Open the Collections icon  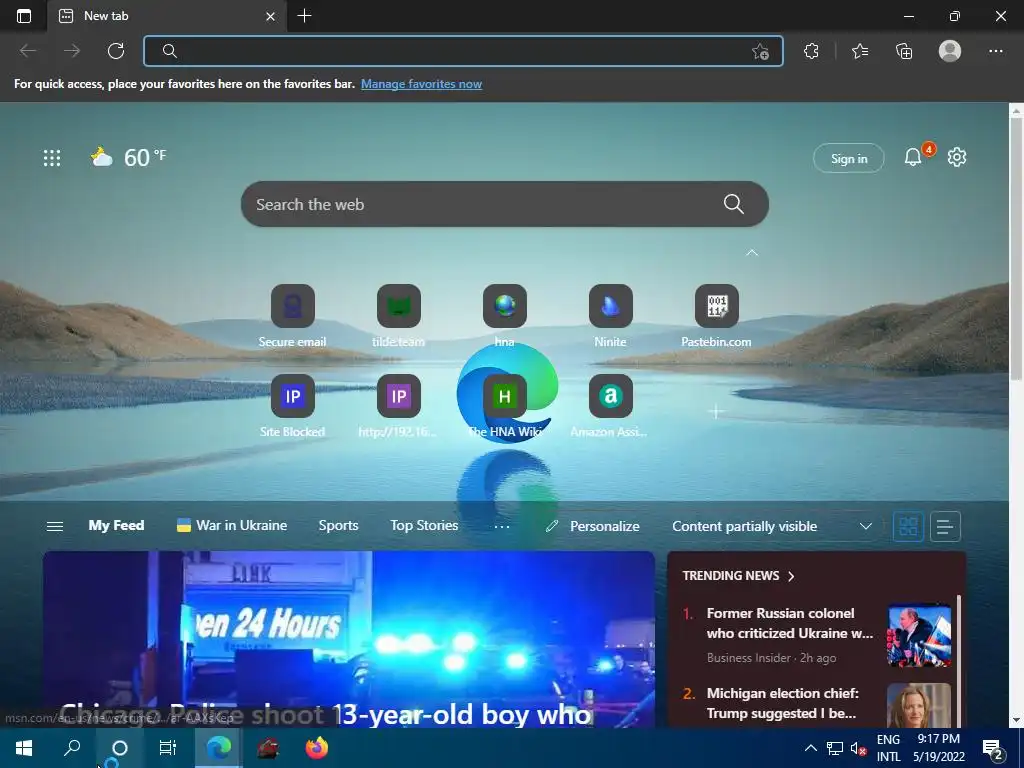(x=904, y=51)
